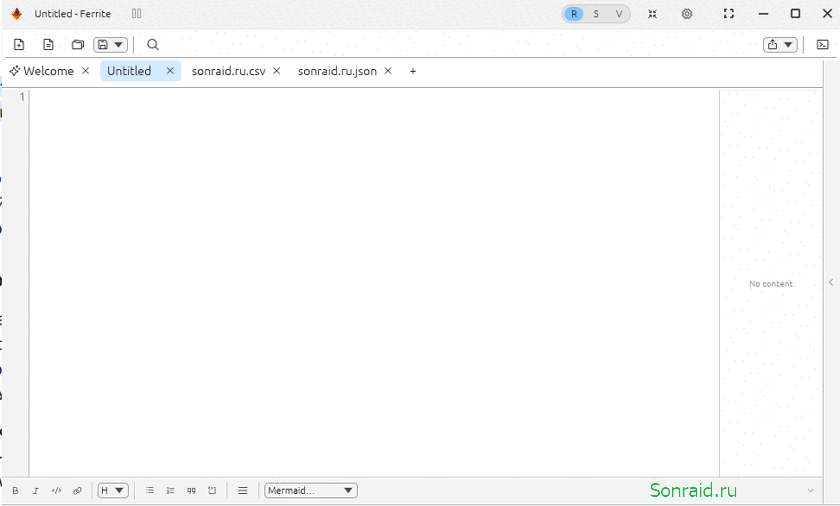The image size is (840, 506).
Task: Open the Mermaid diagram dropdown
Action: point(311,490)
